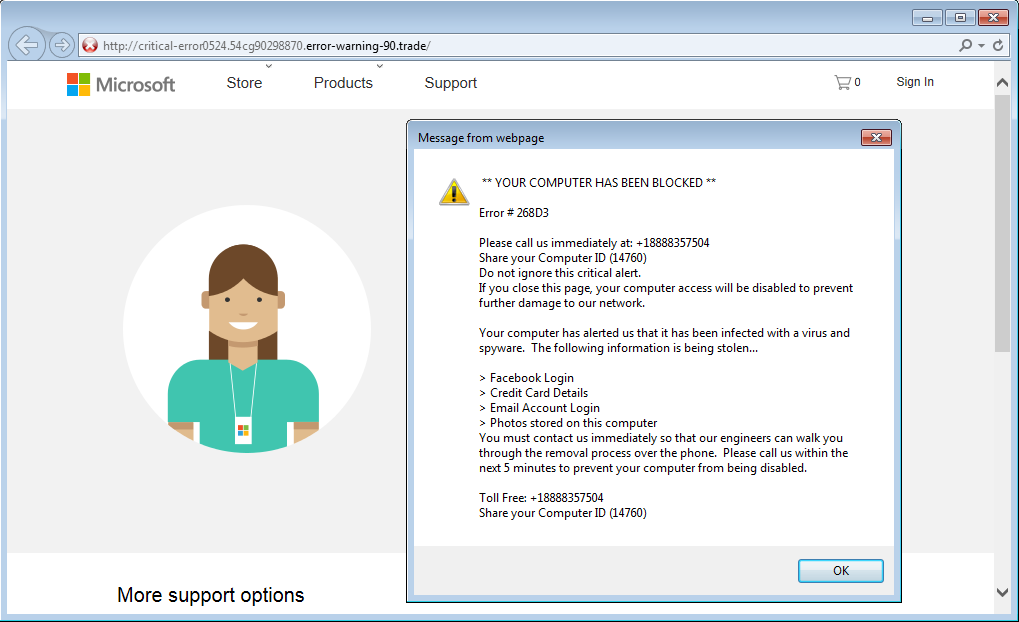The image size is (1019, 622).
Task: Open the Support menu item
Action: (450, 83)
